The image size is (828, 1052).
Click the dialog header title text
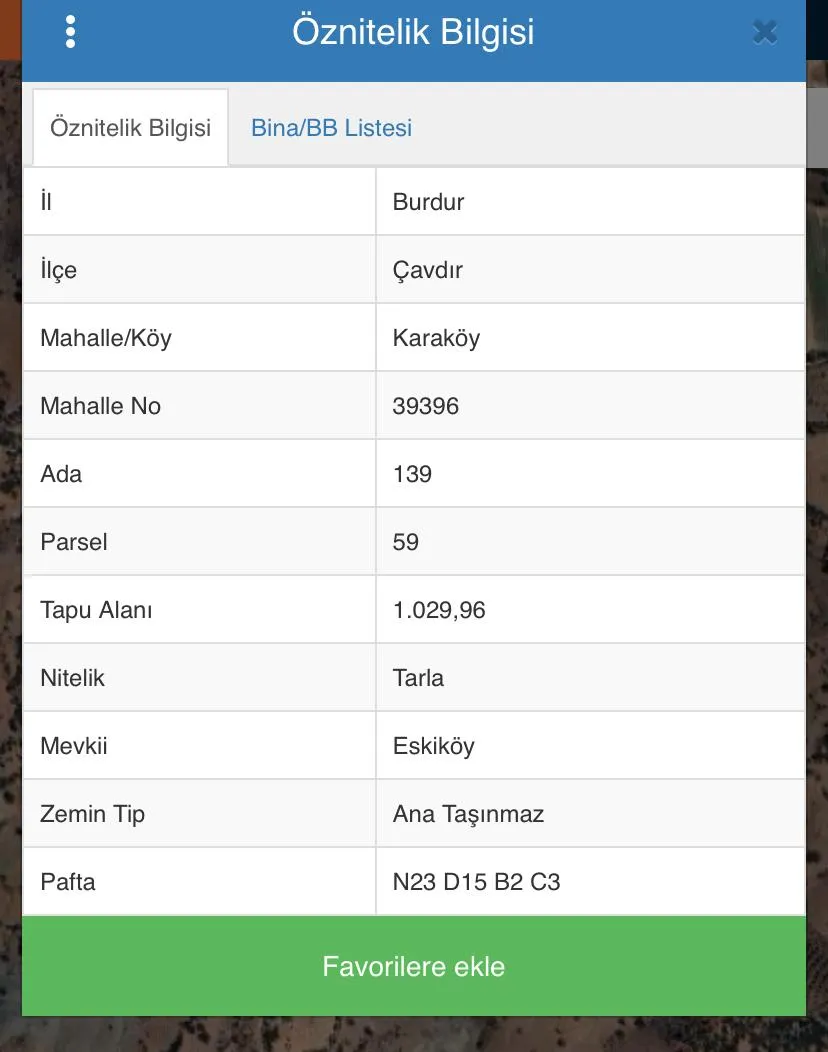coord(413,32)
